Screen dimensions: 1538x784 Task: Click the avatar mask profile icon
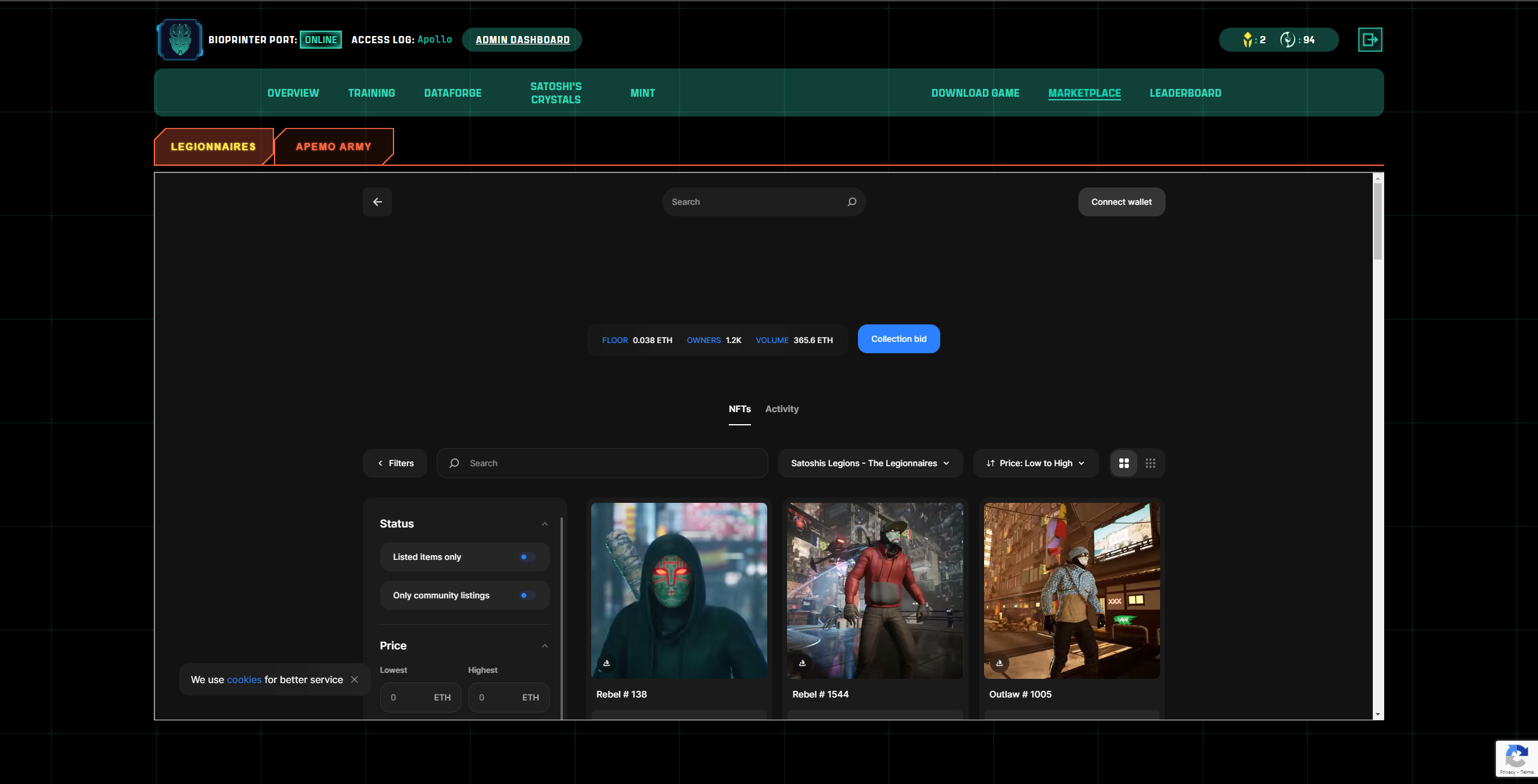coord(180,40)
